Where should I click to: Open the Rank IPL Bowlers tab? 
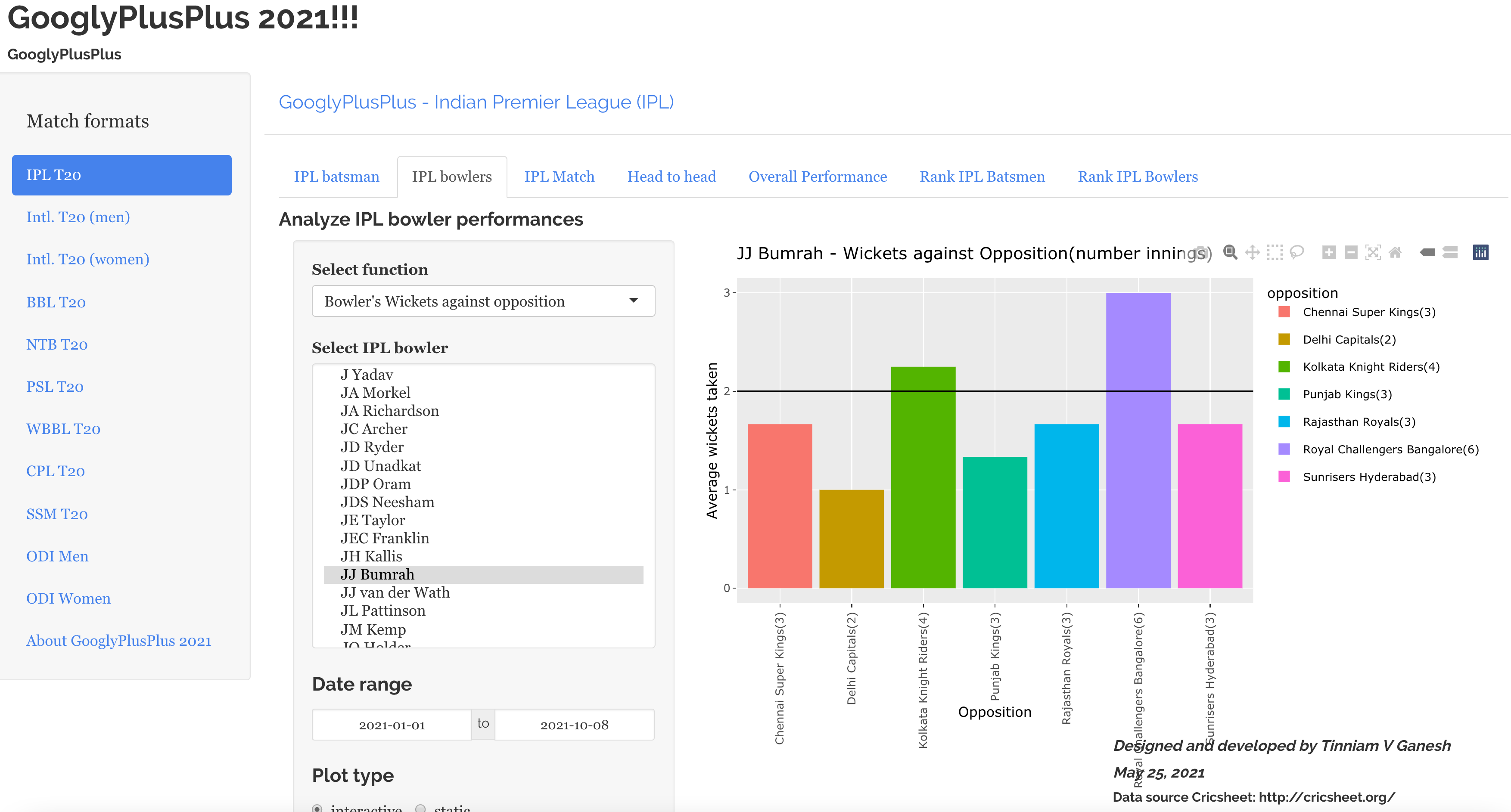click(1138, 177)
